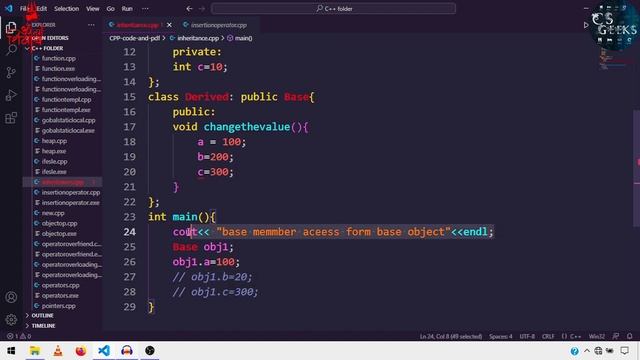640x360 pixels.
Task: Open the overflow menu (...) in menu bar
Action: [x=145, y=9]
